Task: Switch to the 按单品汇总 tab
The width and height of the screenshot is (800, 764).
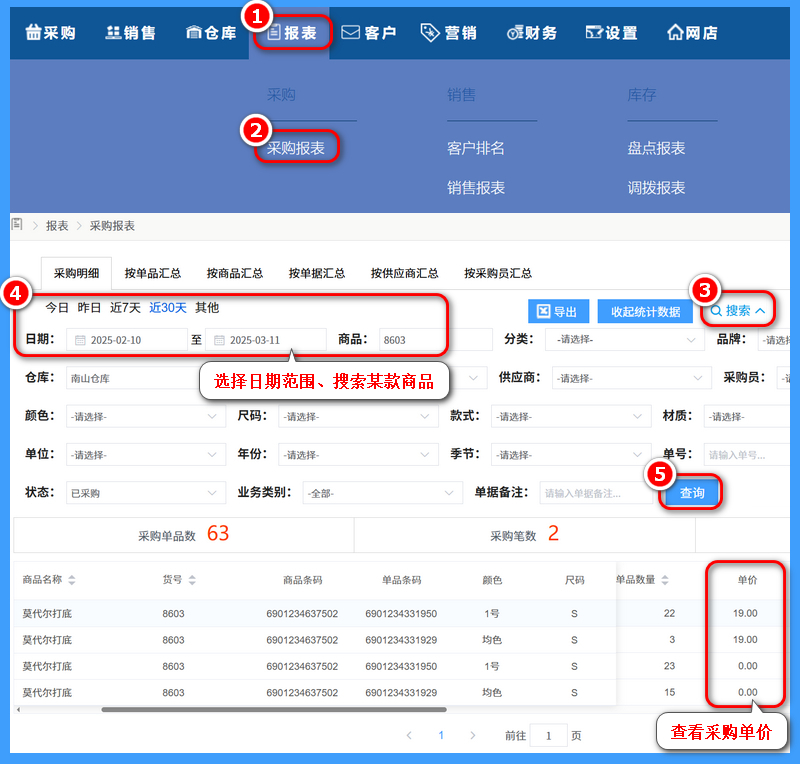Action: (x=153, y=273)
